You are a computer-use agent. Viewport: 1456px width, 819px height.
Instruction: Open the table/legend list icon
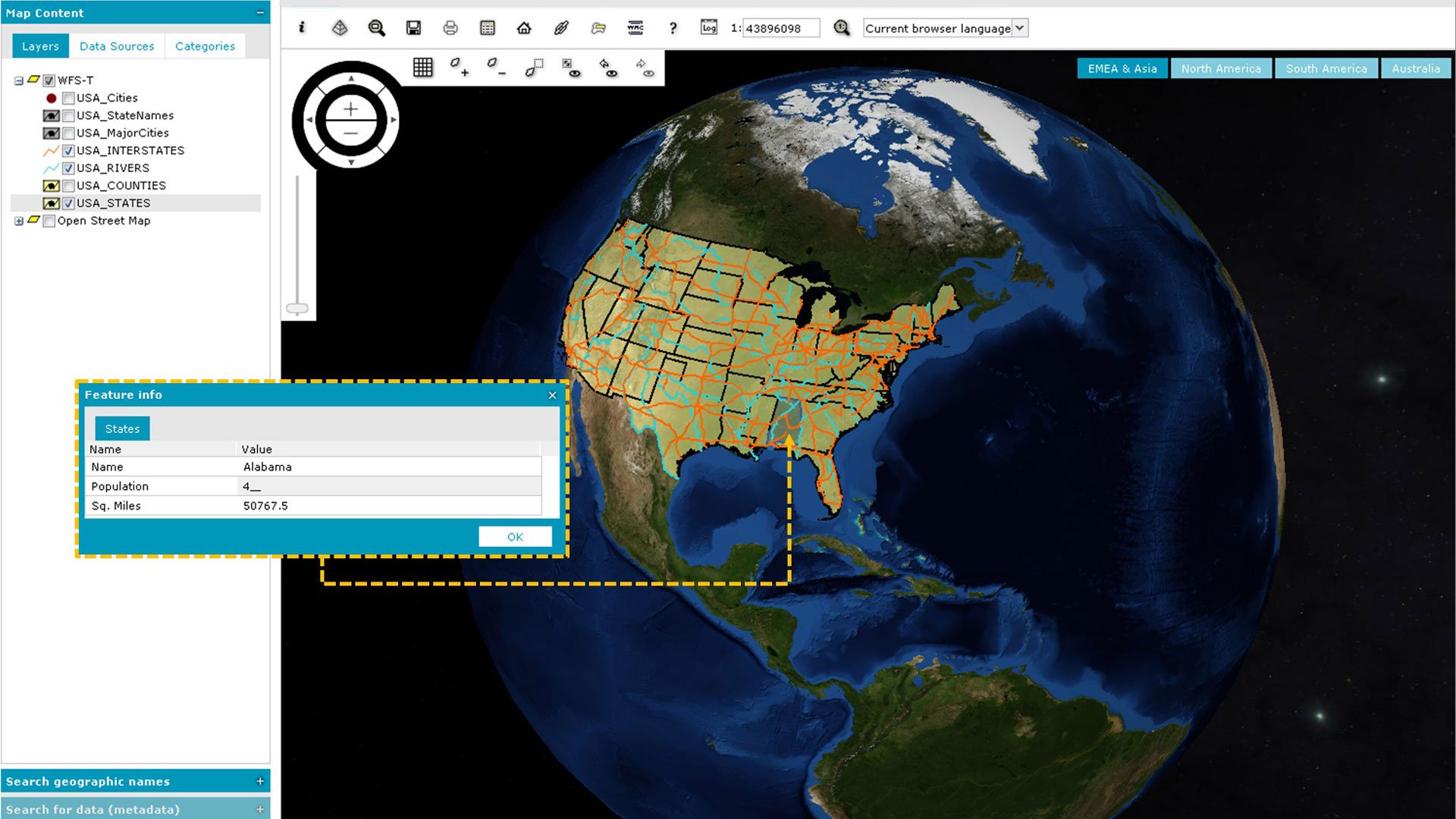pos(488,28)
